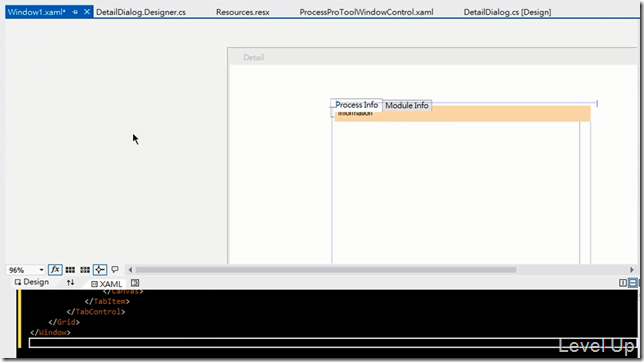Screen dimensions: 644x362
Task: Click the </Window> closing tag in XAML
Action: 50,332
